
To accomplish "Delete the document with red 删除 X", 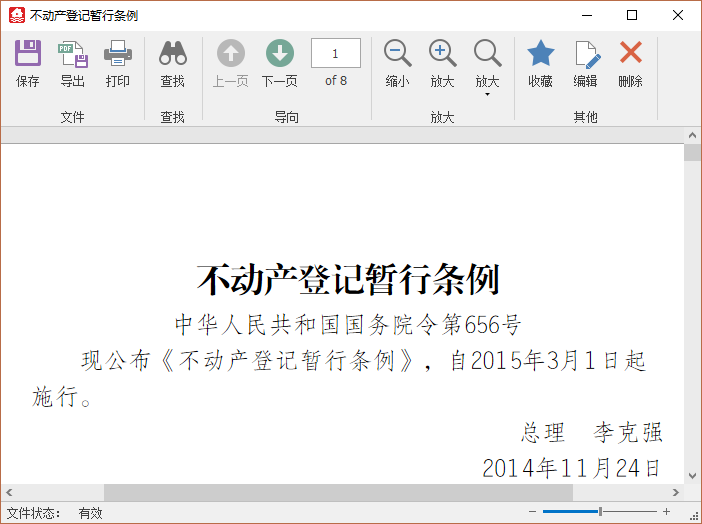I will click(x=630, y=52).
